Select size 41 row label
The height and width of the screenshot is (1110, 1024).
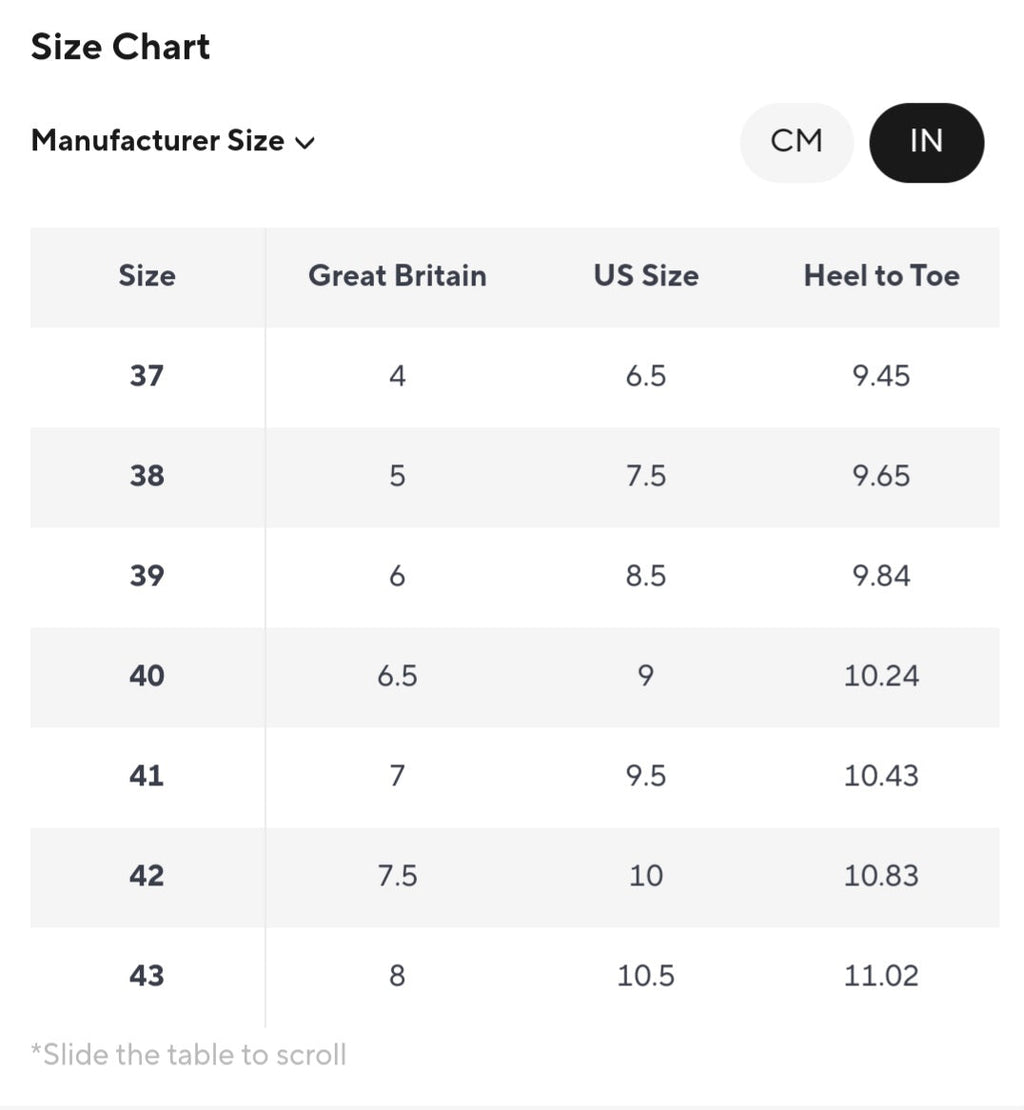click(x=147, y=776)
